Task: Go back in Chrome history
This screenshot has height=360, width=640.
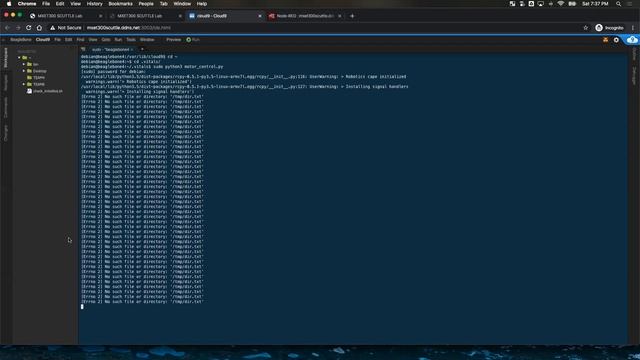Action: 7,28
